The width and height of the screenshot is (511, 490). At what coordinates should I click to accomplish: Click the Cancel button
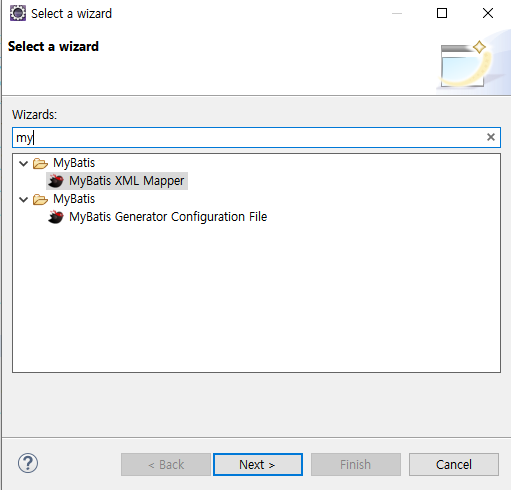point(454,464)
